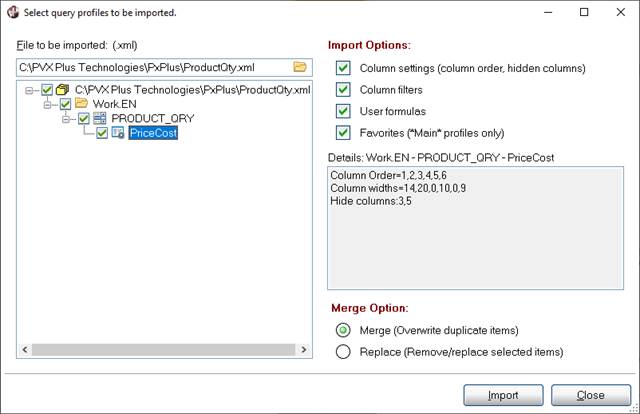Click the application icon in title bar
The width and height of the screenshot is (640, 414).
tap(13, 12)
